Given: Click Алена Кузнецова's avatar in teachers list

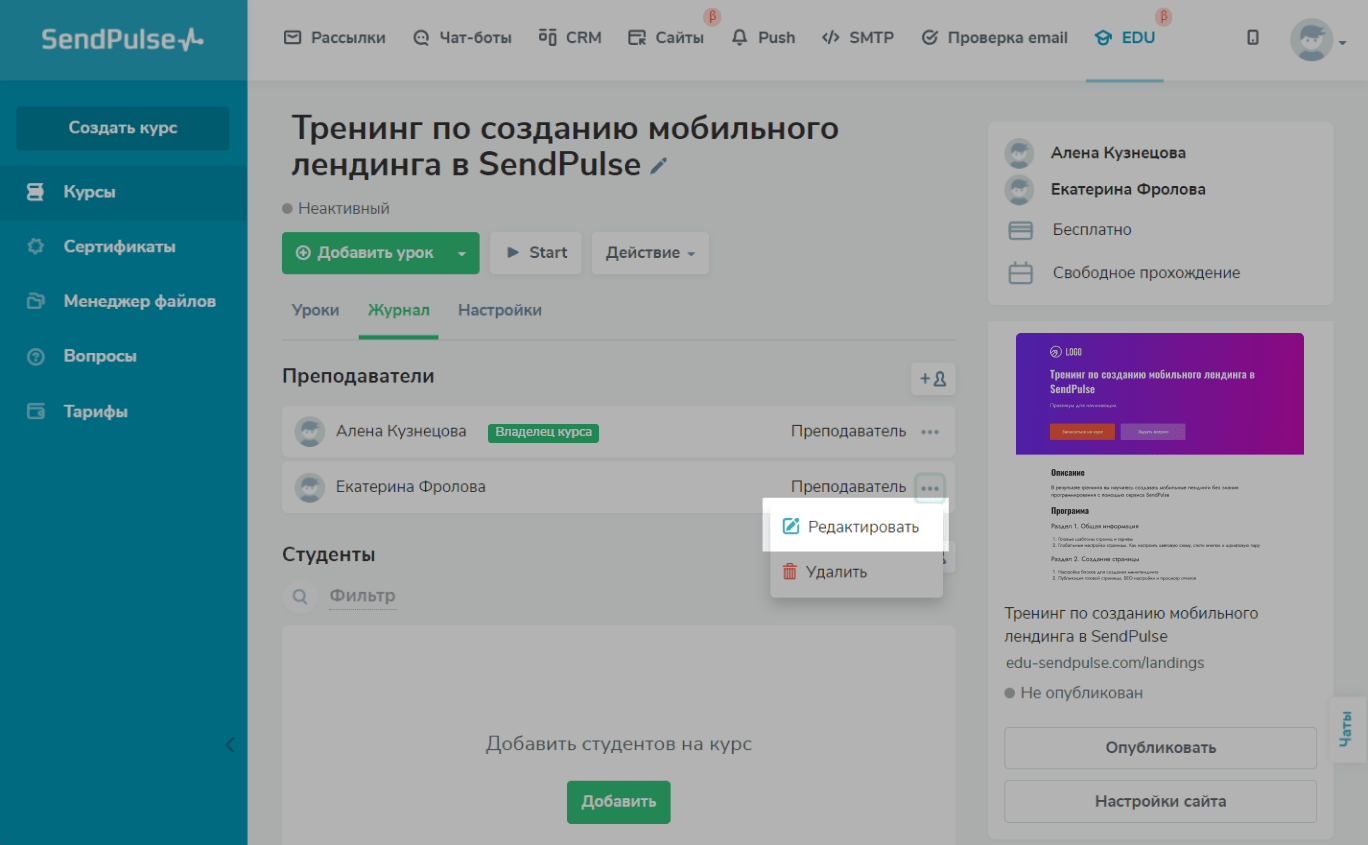Looking at the screenshot, I should [x=310, y=432].
